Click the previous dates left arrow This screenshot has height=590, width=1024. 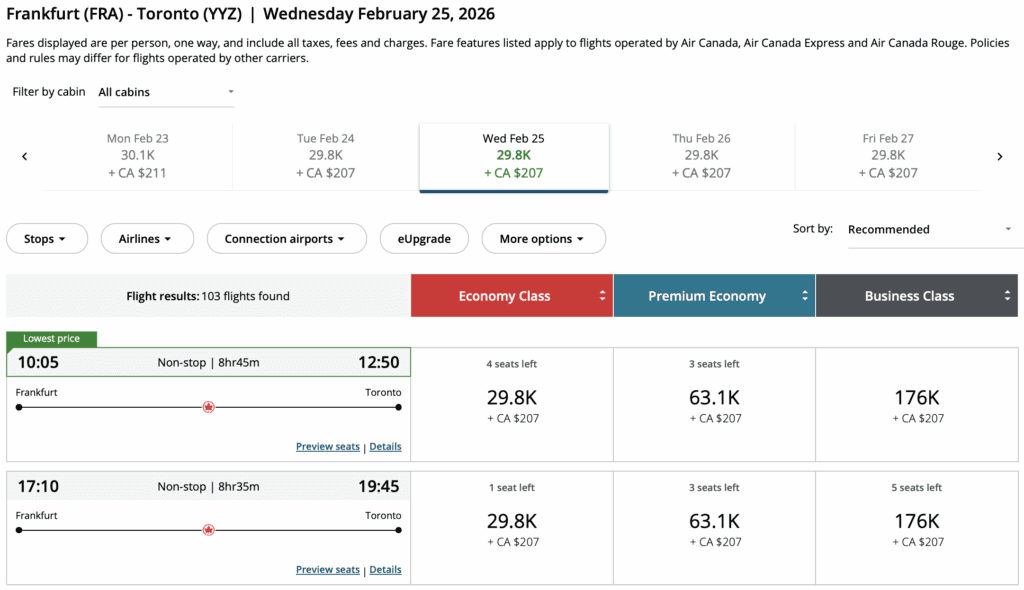[x=25, y=156]
